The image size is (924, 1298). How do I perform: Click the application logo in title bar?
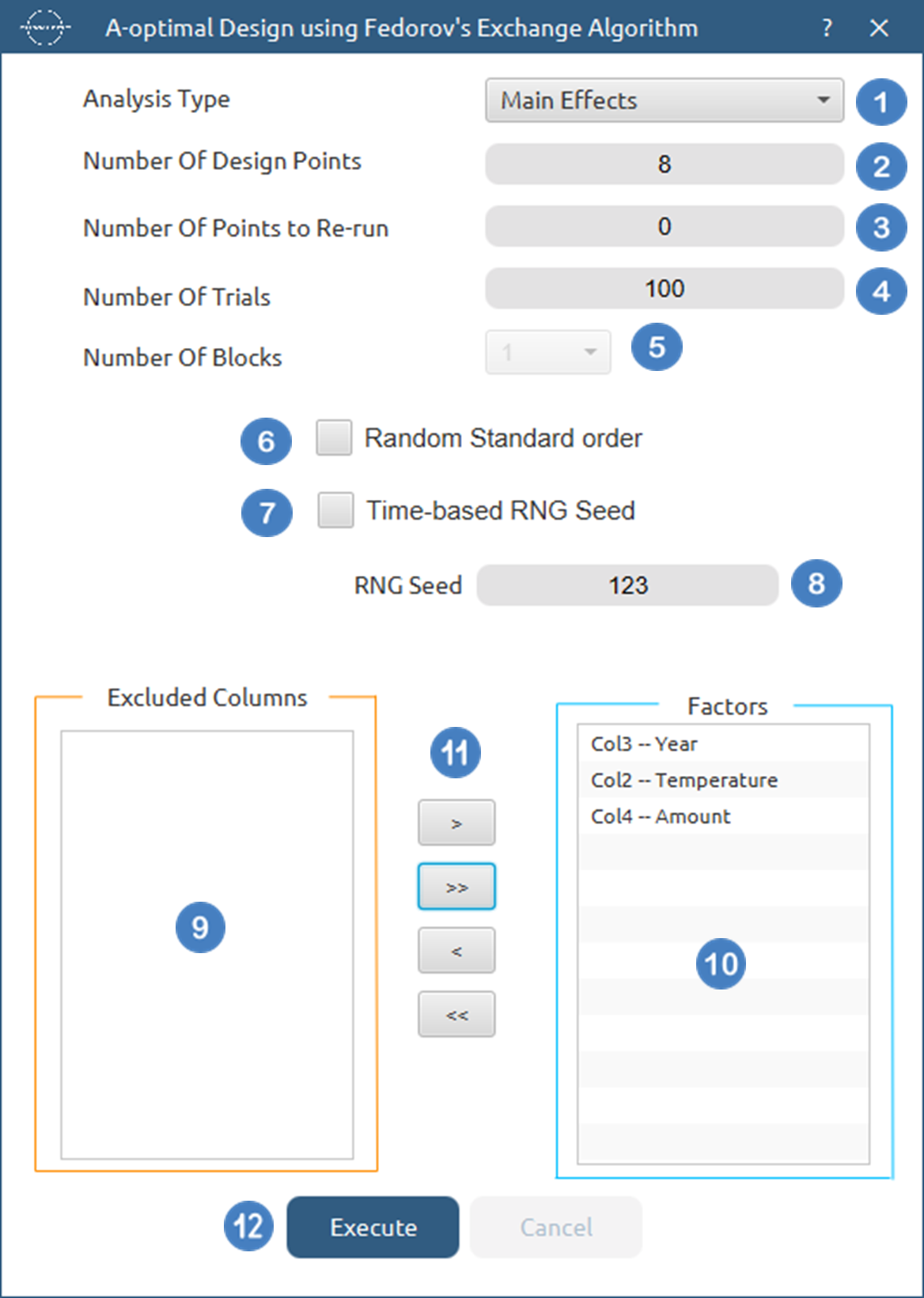[44, 28]
